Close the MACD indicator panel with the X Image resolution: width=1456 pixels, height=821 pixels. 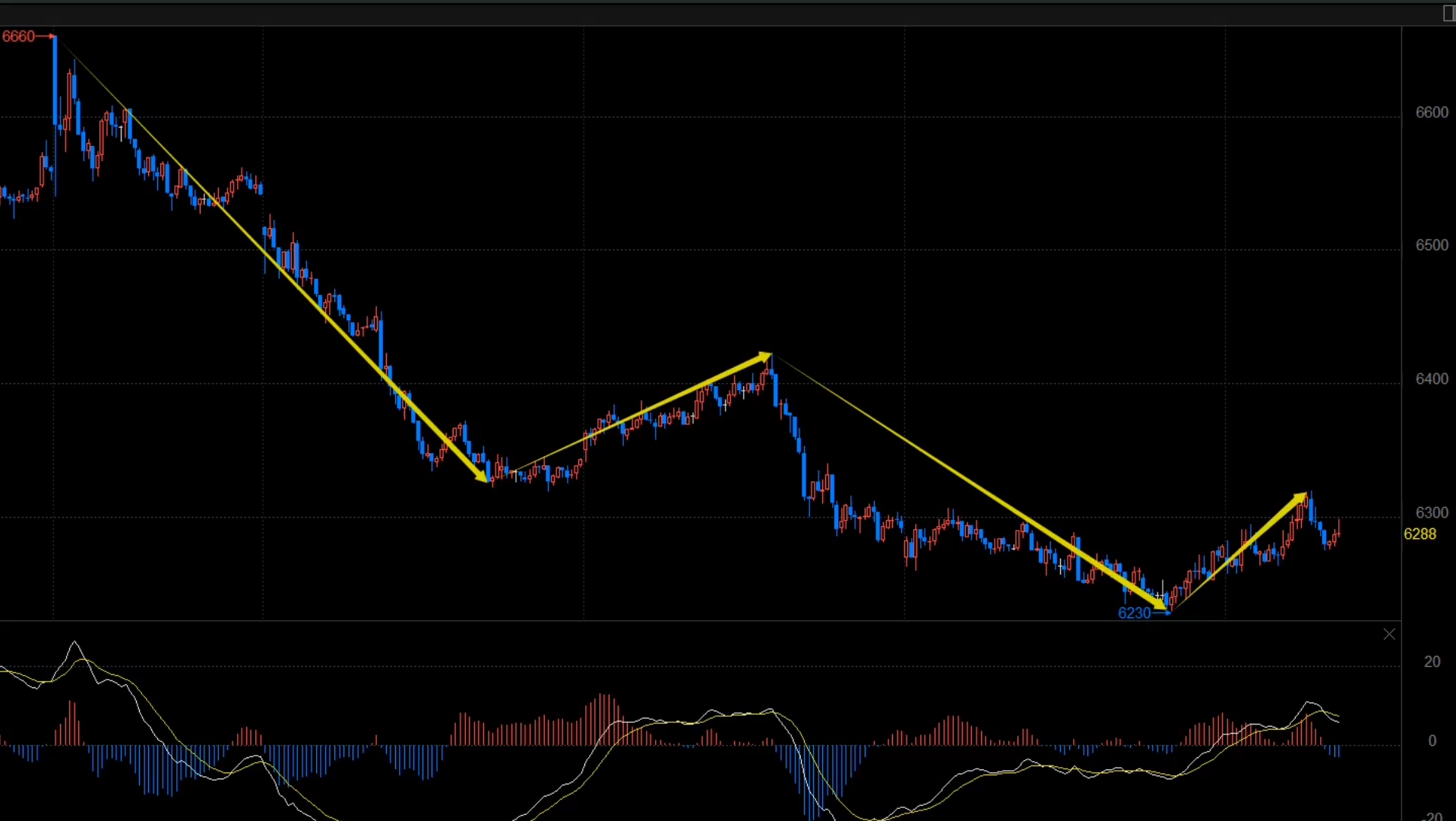(1389, 634)
